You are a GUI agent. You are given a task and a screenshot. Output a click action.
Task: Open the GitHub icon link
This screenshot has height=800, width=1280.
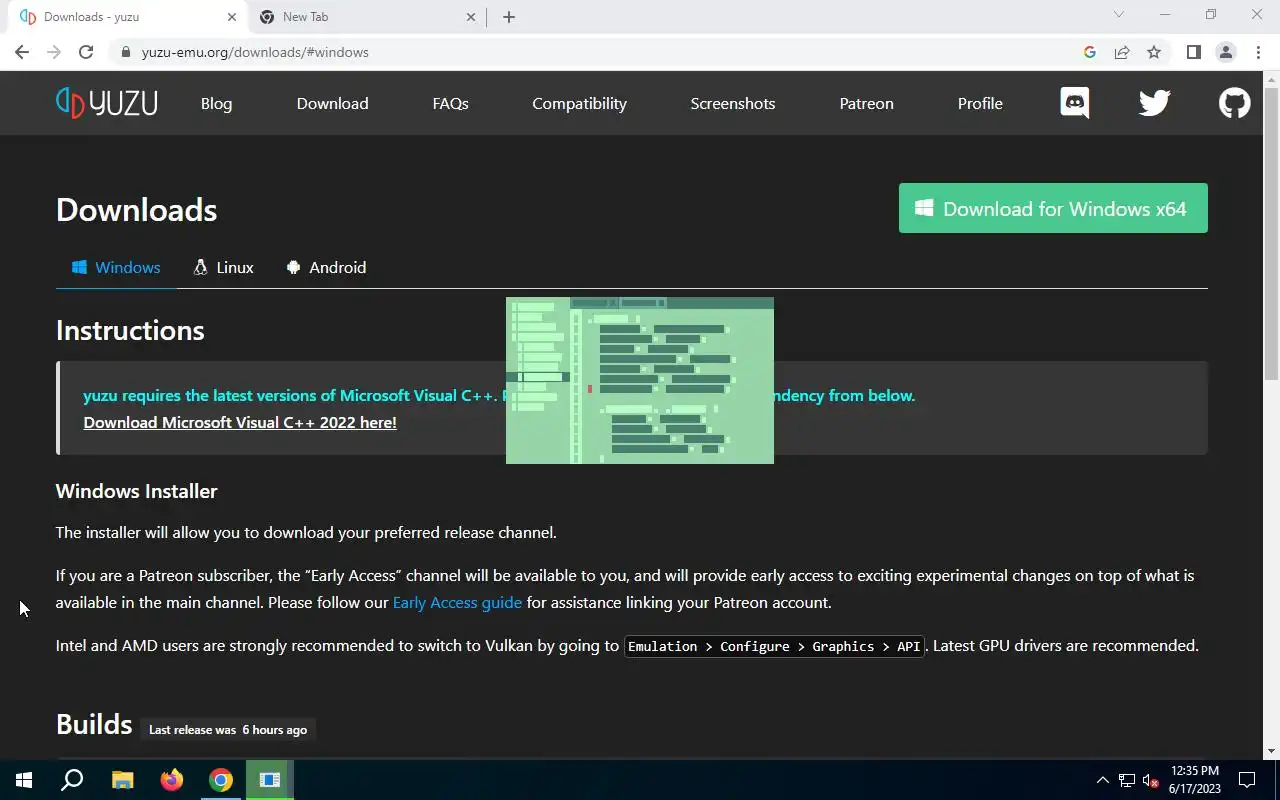pyautogui.click(x=1235, y=103)
